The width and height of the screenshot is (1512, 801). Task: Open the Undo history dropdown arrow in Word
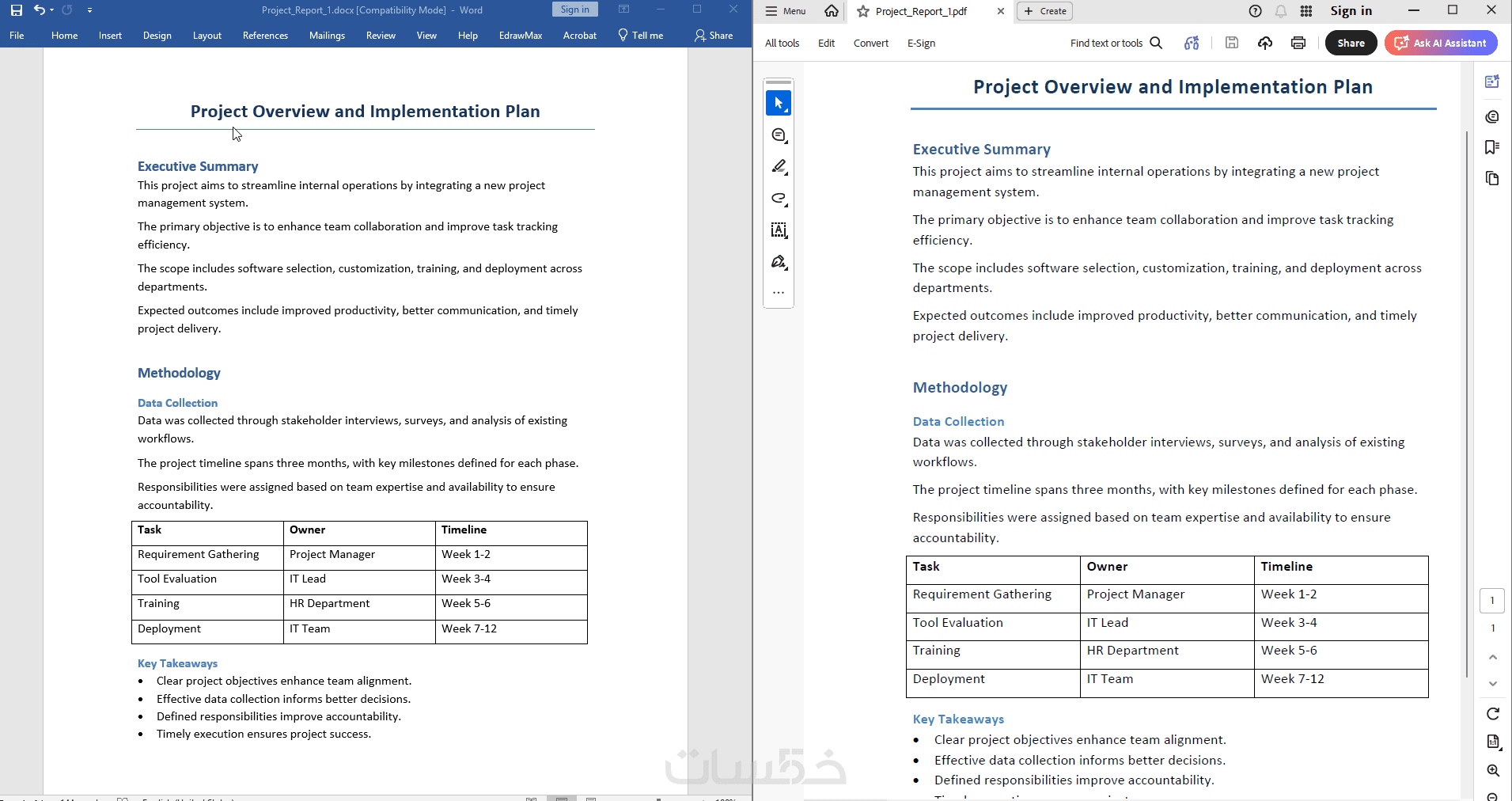(x=51, y=10)
